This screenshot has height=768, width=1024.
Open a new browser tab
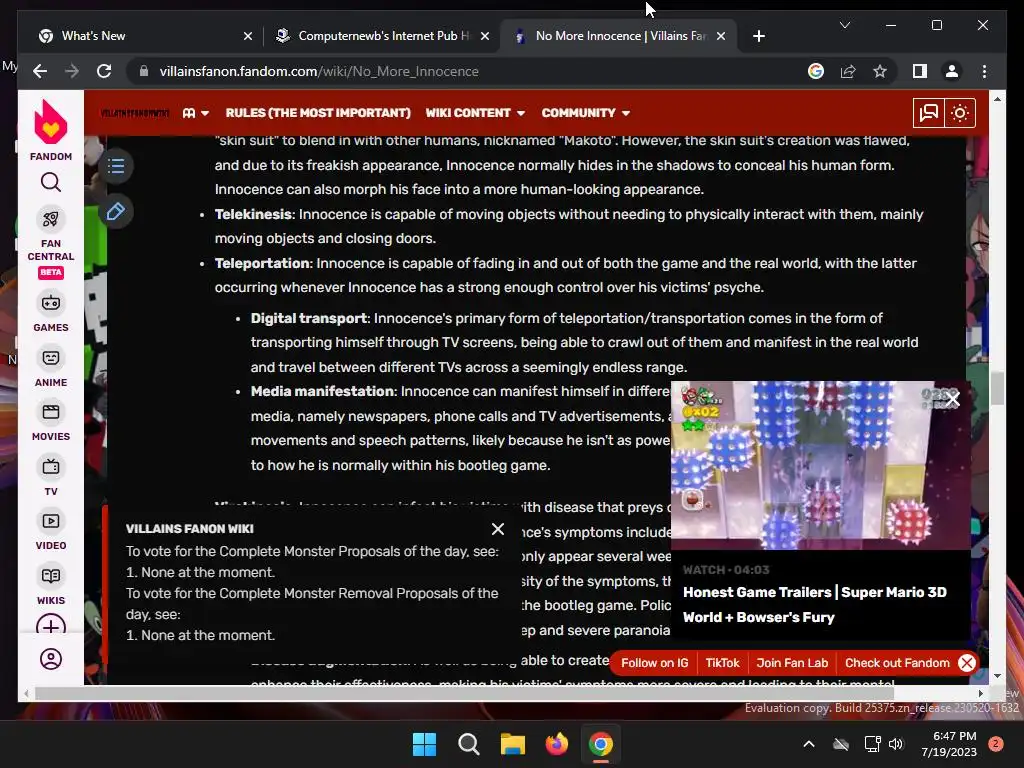pyautogui.click(x=758, y=36)
